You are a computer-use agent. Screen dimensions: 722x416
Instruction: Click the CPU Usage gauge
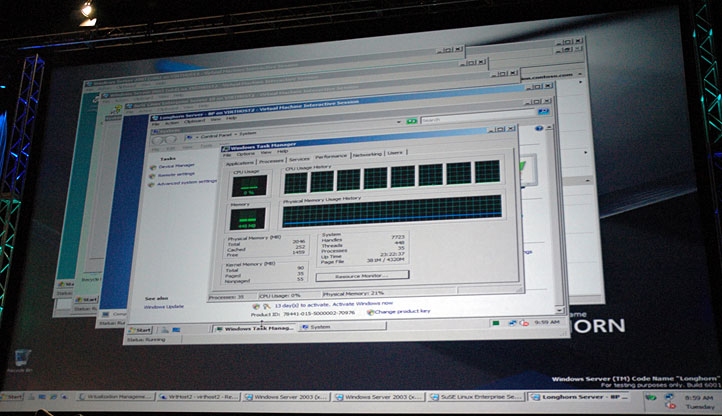click(x=248, y=186)
